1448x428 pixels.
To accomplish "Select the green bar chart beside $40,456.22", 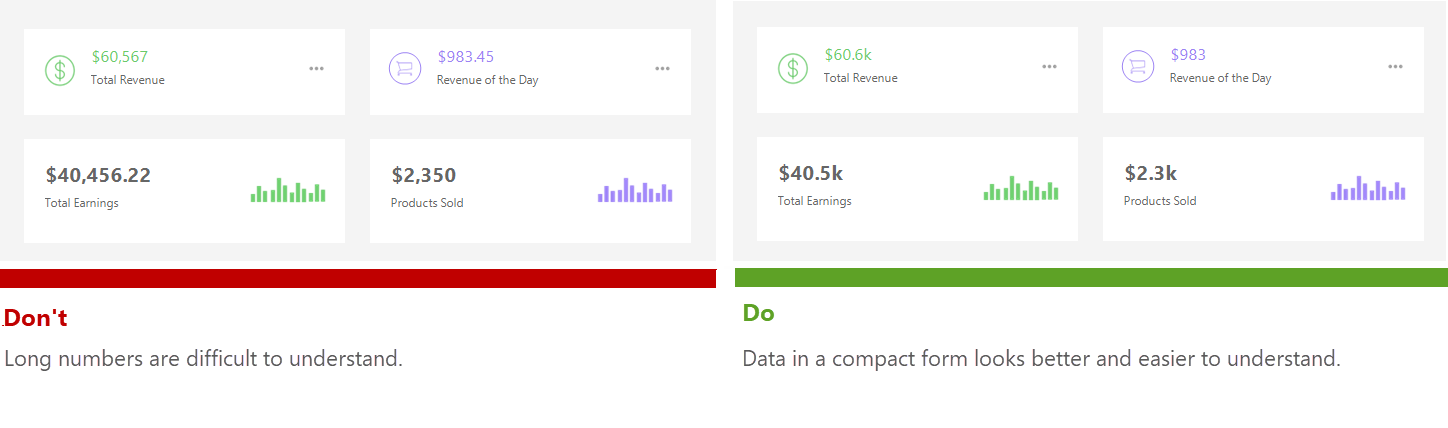I will click(x=288, y=190).
